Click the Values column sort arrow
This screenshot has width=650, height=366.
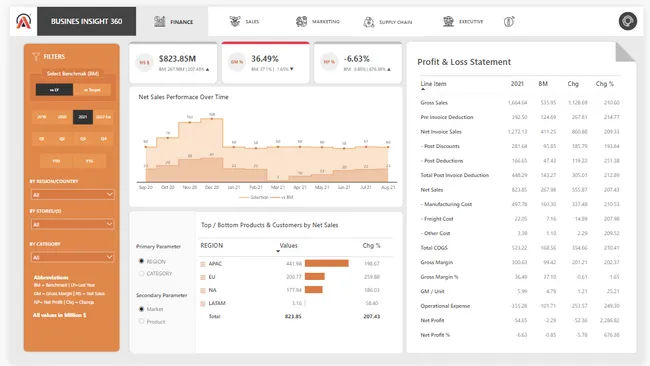[x=278, y=251]
